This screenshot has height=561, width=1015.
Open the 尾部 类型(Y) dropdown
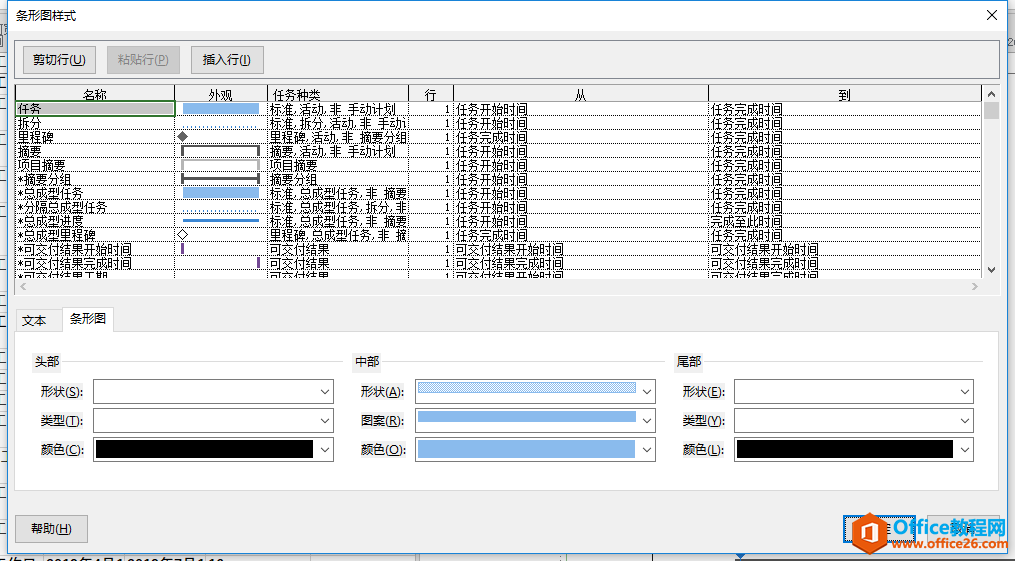coord(854,421)
